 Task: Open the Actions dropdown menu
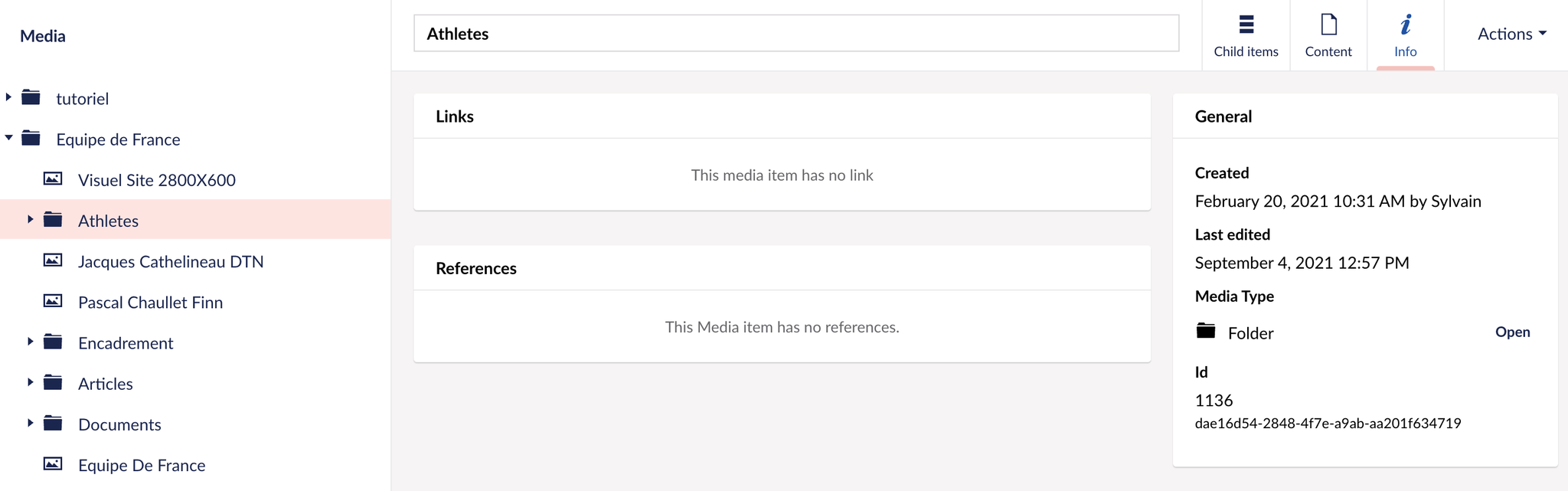click(x=1511, y=34)
